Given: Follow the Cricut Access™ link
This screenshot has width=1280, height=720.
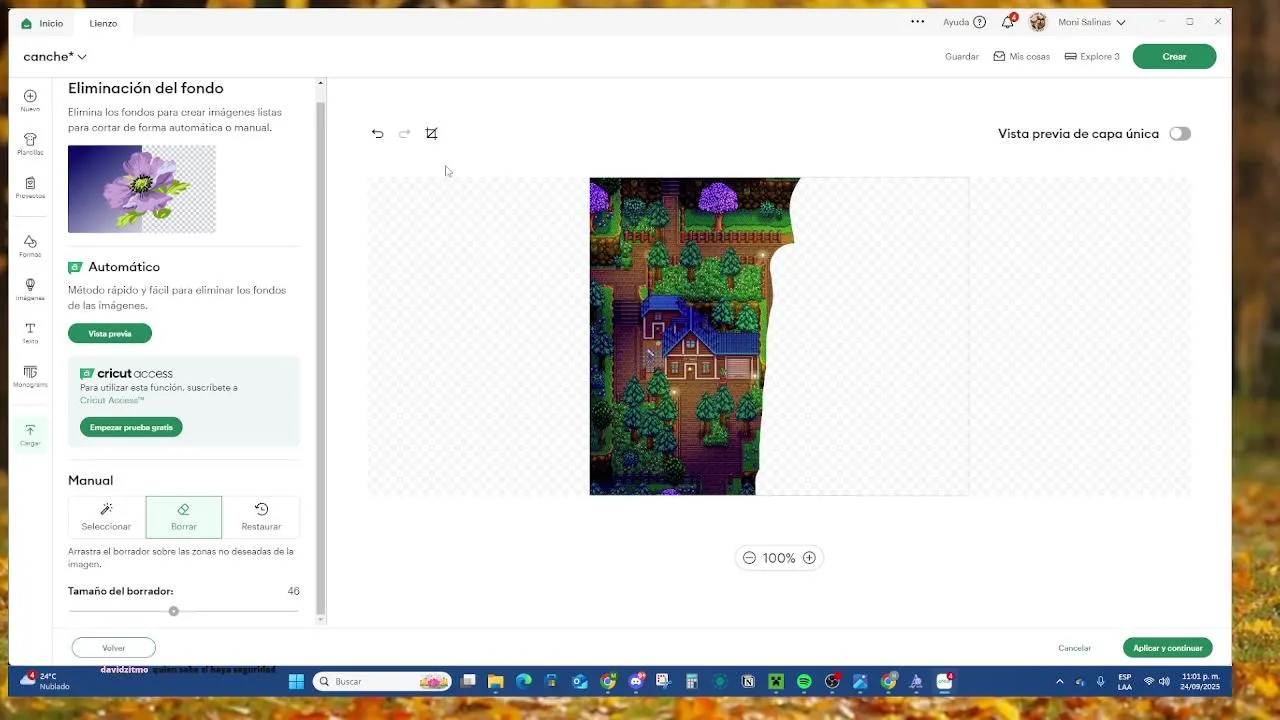Looking at the screenshot, I should pyautogui.click(x=112, y=400).
